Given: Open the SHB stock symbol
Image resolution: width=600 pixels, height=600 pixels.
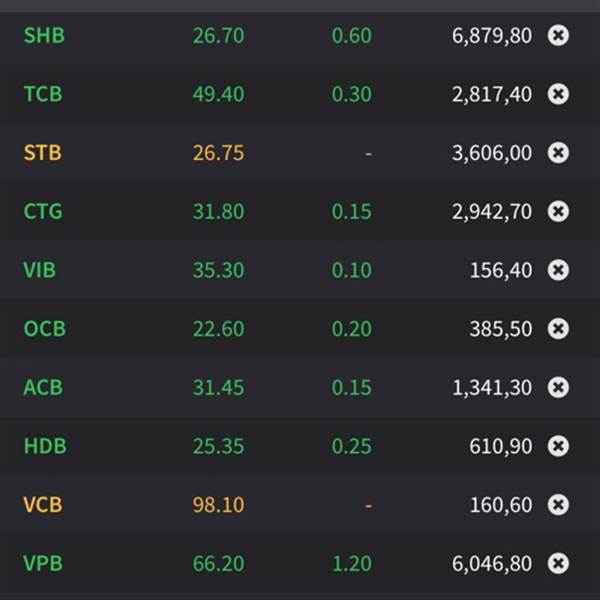Looking at the screenshot, I should click(x=44, y=36).
